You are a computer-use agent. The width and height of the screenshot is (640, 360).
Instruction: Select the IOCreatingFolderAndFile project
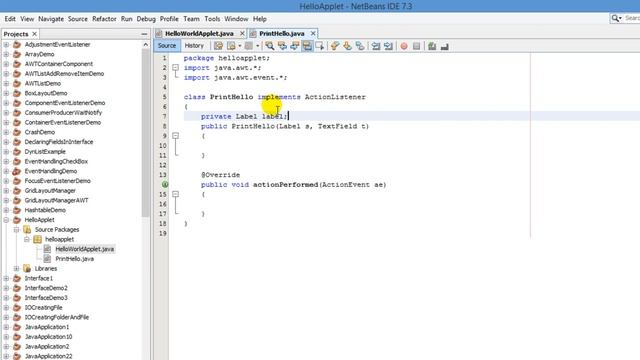56,317
